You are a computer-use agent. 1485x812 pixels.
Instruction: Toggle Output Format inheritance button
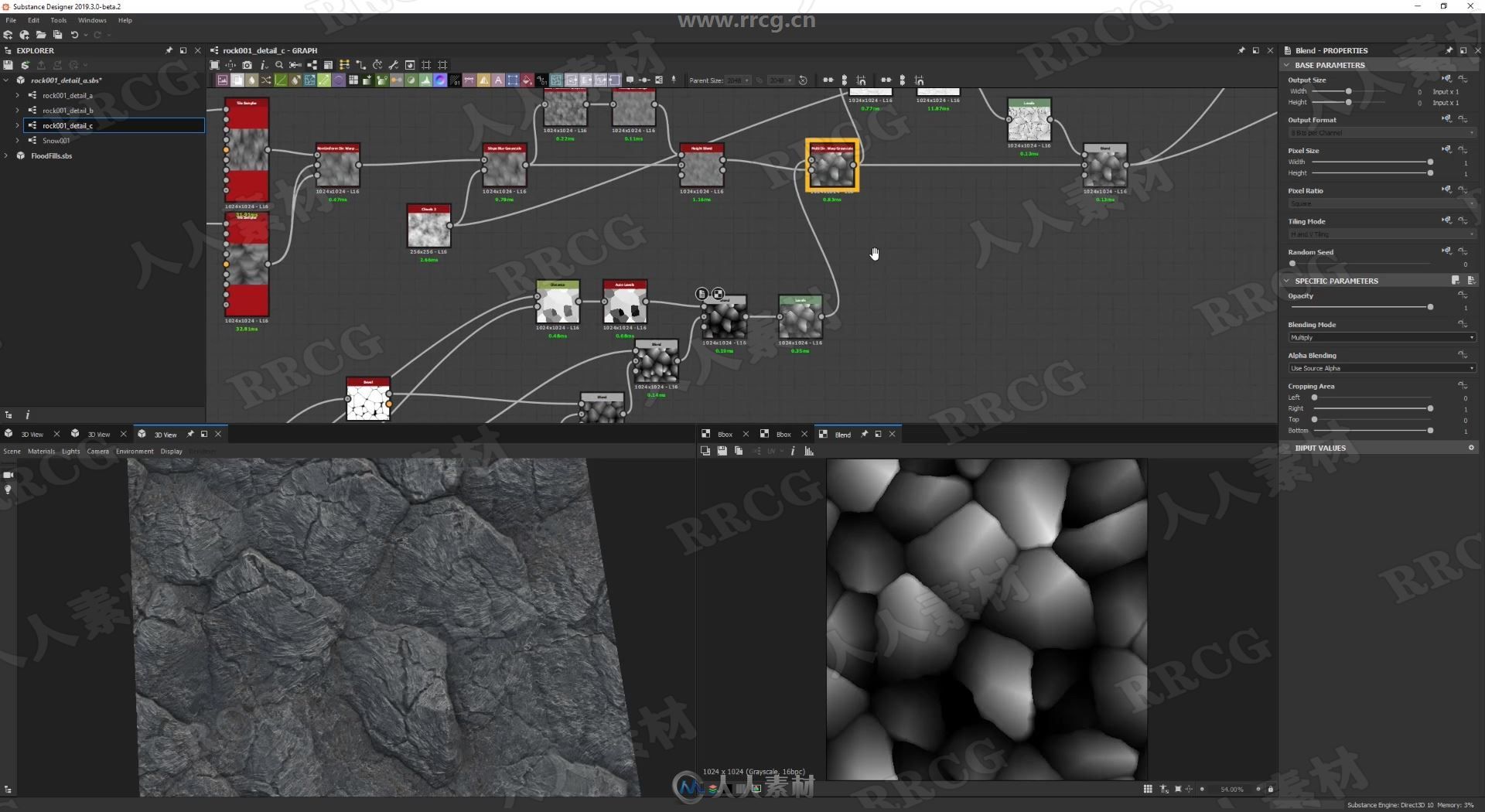[1446, 119]
